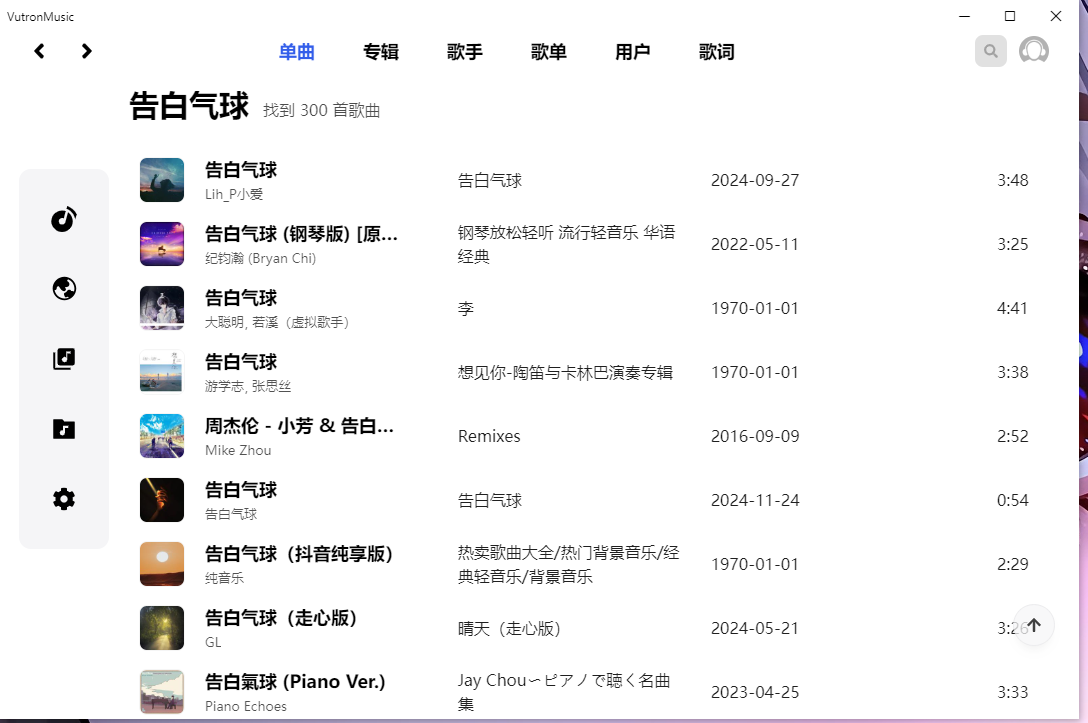The height and width of the screenshot is (723, 1088).
Task: Open the settings gear in sidebar
Action: [x=64, y=499]
